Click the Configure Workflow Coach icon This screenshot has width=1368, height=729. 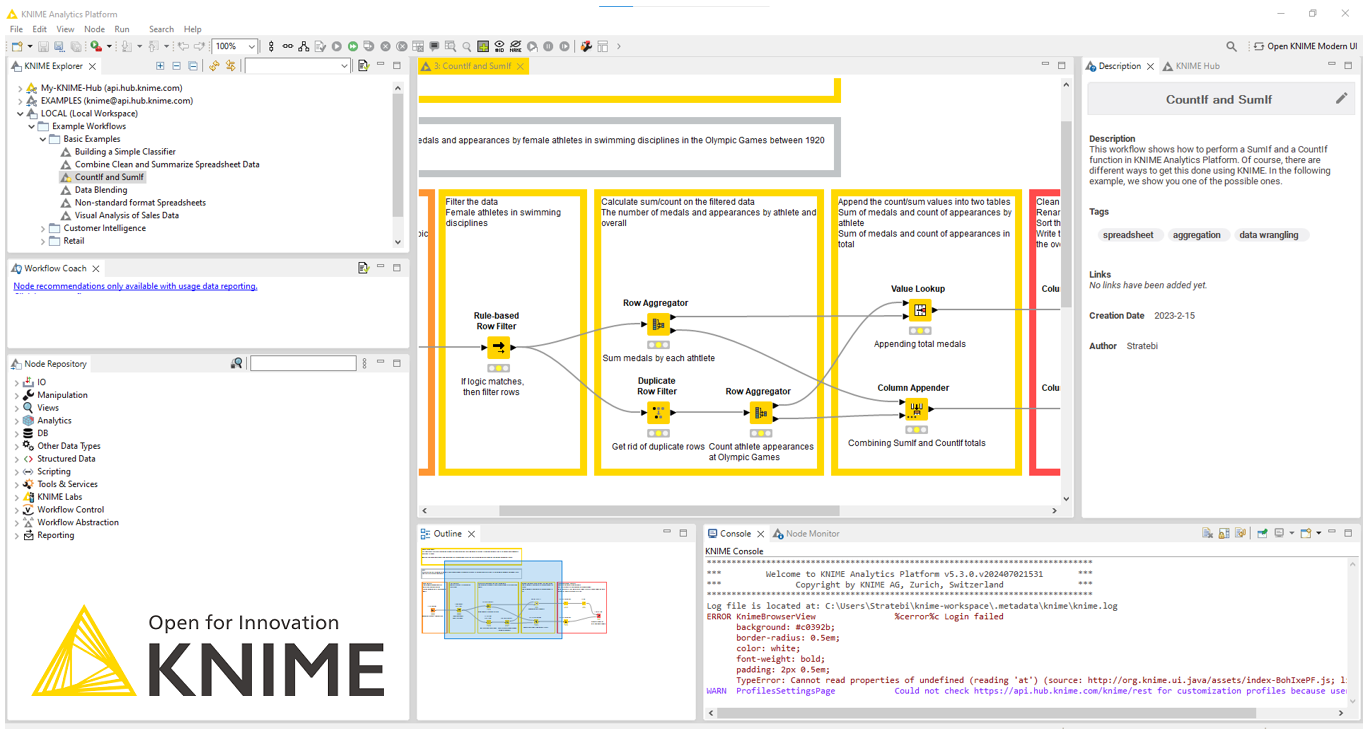coord(363,268)
